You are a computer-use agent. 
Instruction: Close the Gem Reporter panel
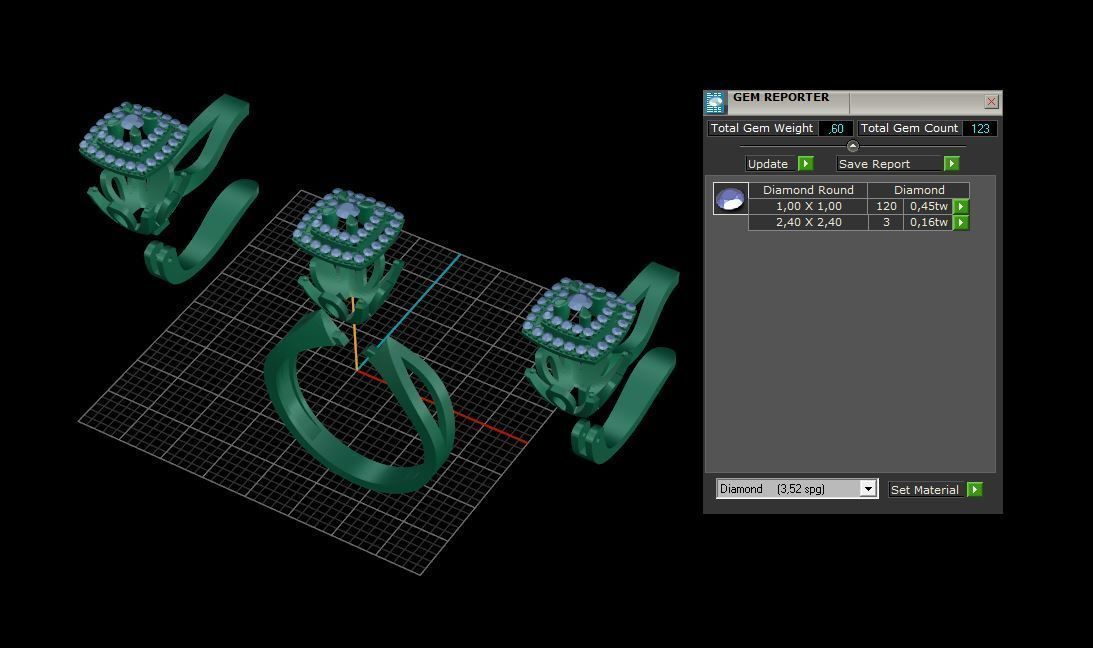[x=991, y=102]
